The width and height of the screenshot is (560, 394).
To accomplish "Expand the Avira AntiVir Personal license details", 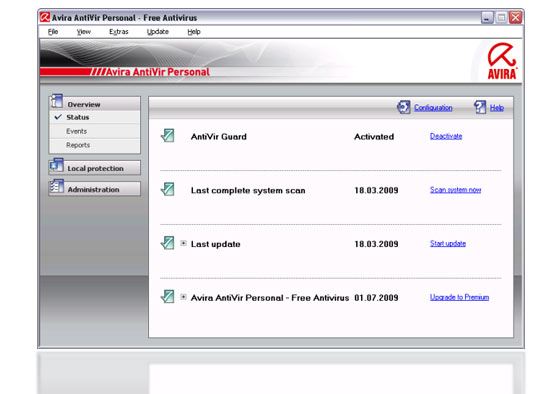I will 183,297.
